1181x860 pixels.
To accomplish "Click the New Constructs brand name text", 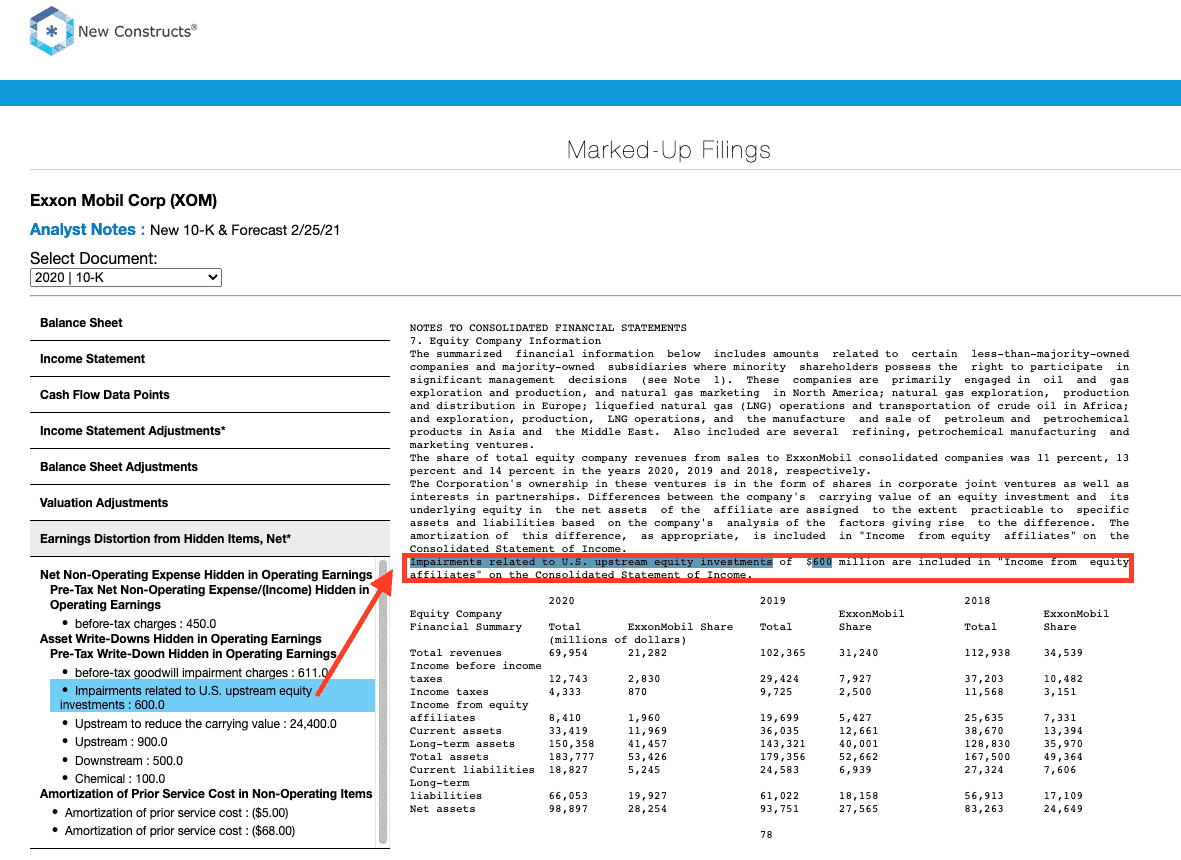I will (137, 32).
